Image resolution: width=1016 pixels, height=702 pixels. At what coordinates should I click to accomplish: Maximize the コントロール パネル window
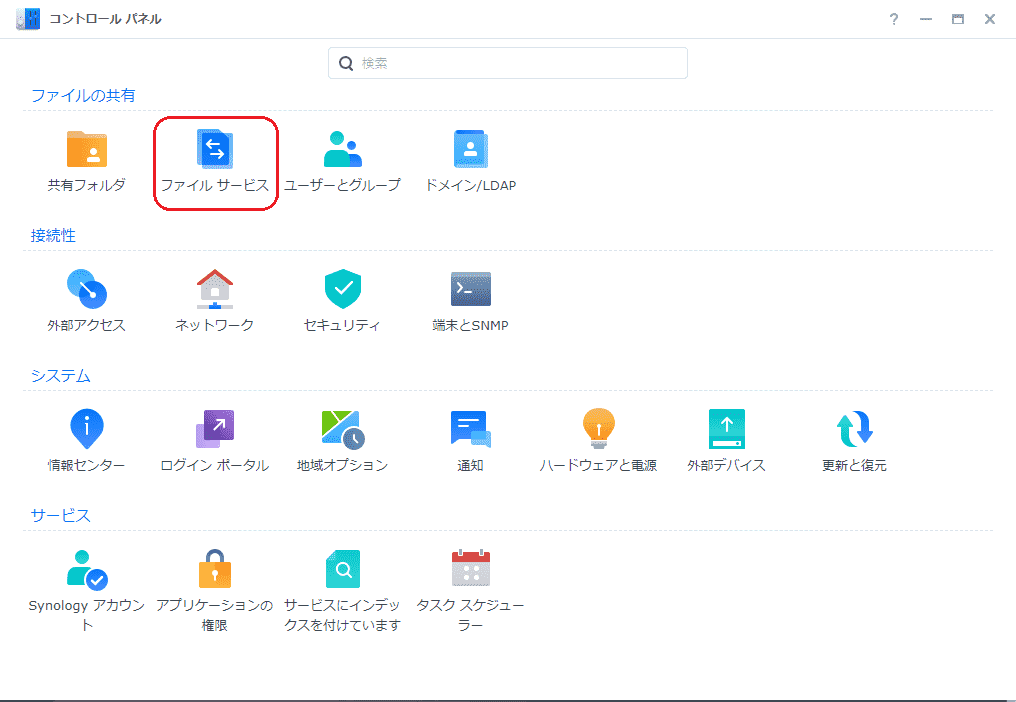tap(958, 19)
